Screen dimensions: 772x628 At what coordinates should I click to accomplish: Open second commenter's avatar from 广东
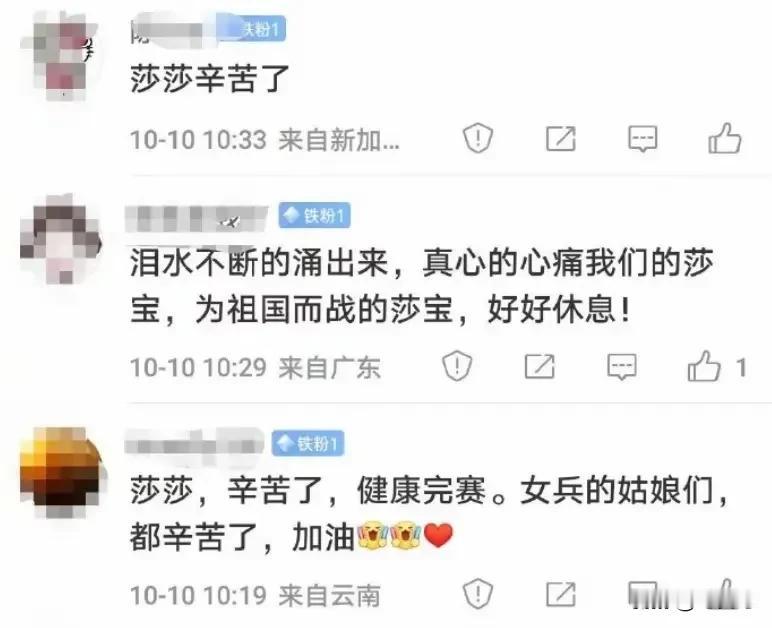[x=61, y=240]
